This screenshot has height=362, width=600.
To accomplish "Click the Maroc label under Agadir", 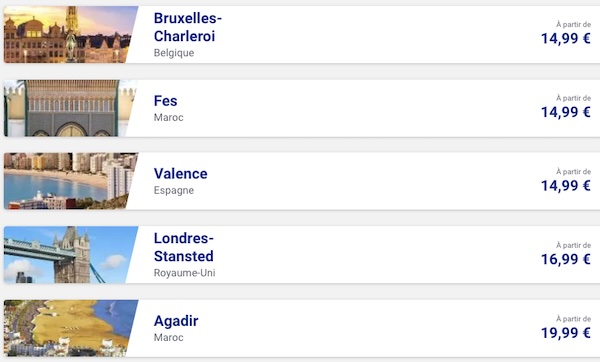I will point(168,338).
